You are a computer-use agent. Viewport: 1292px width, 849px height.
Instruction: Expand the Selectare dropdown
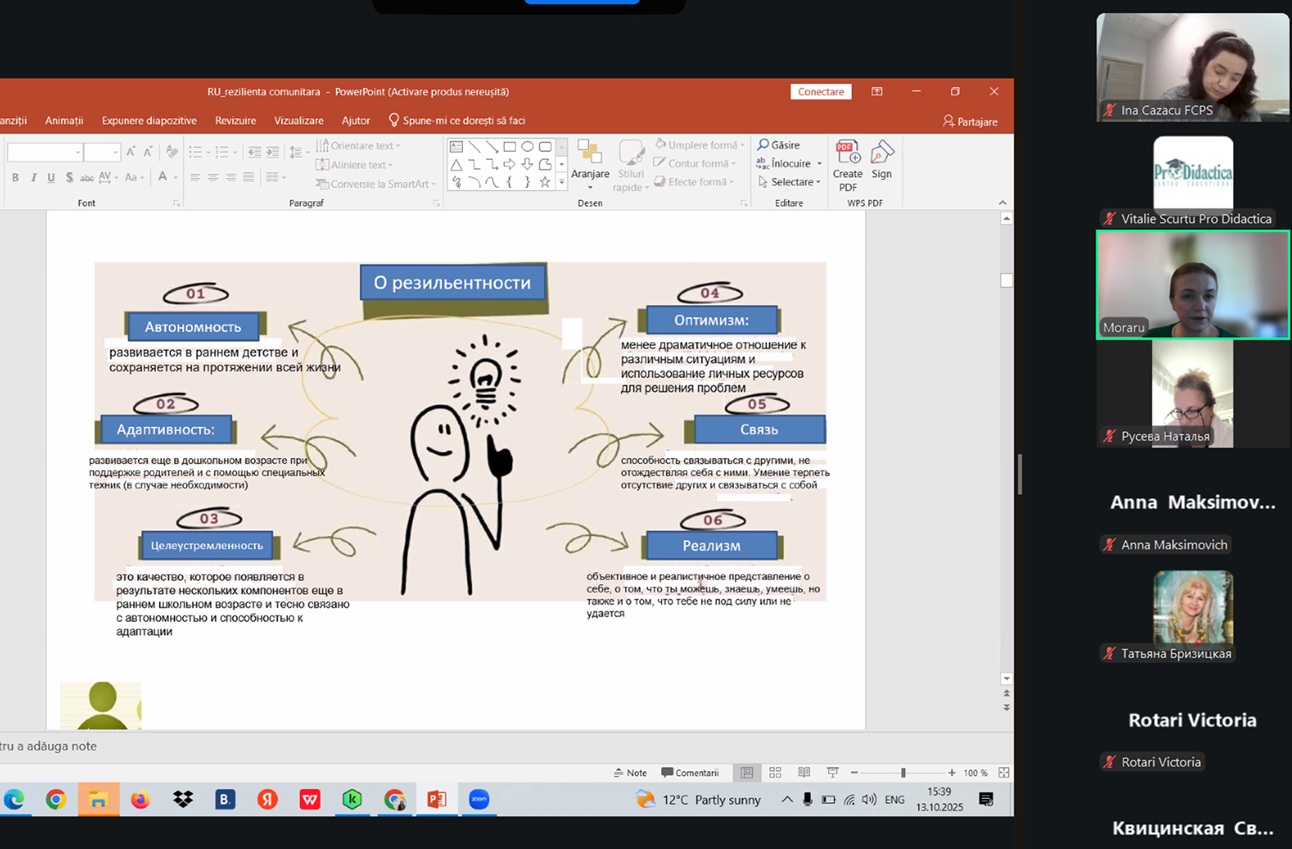(818, 182)
